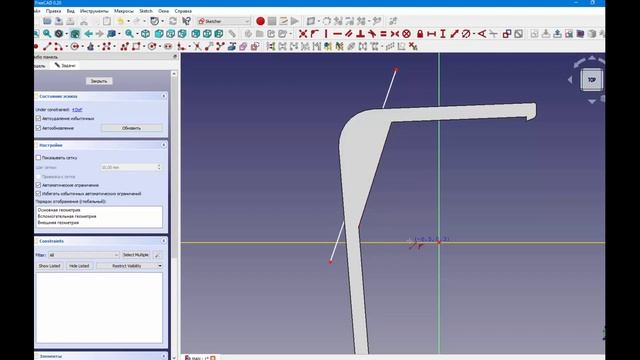The width and height of the screenshot is (640, 360).
Task: Click the undo arrow icon
Action: (120, 21)
